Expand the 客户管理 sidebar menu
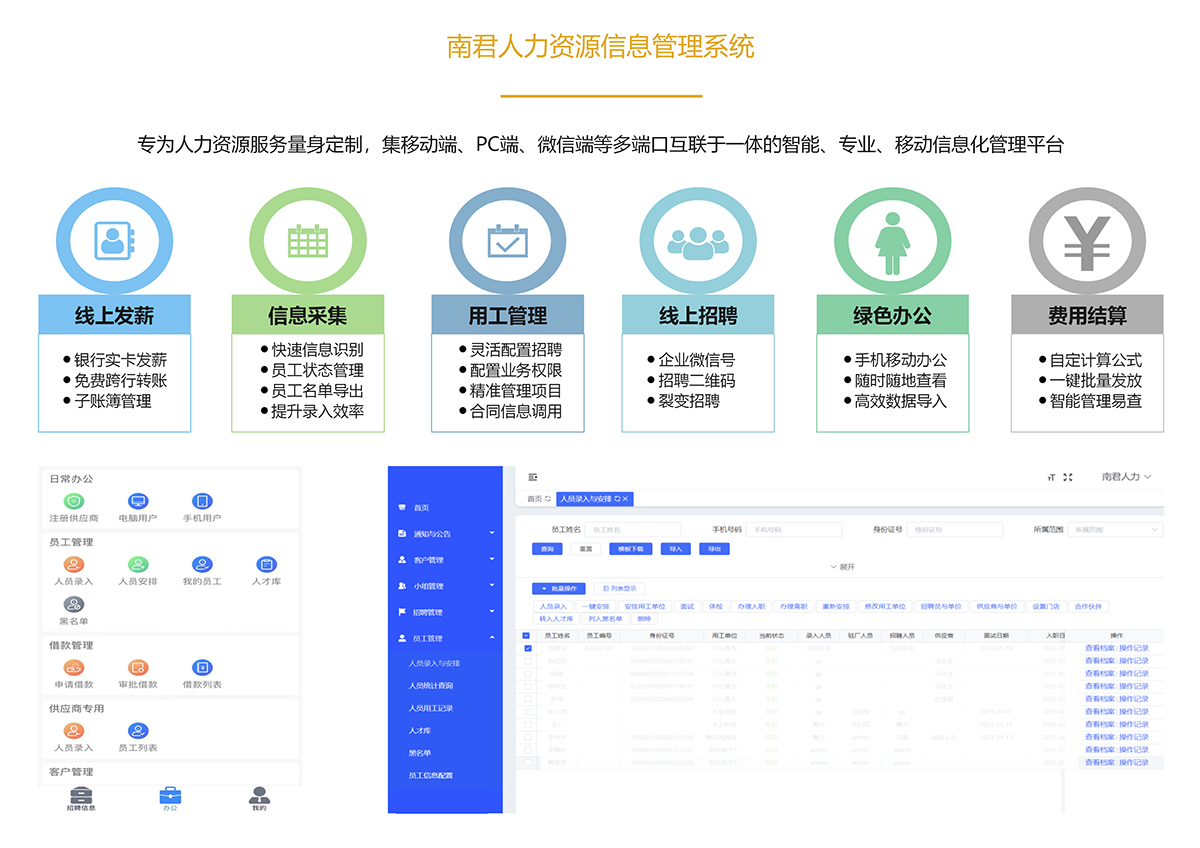This screenshot has width=1200, height=848. coord(446,560)
